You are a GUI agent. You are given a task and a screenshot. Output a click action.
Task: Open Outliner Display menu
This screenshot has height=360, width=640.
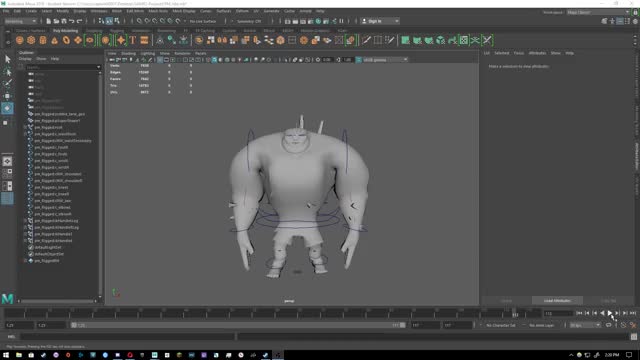(x=25, y=59)
